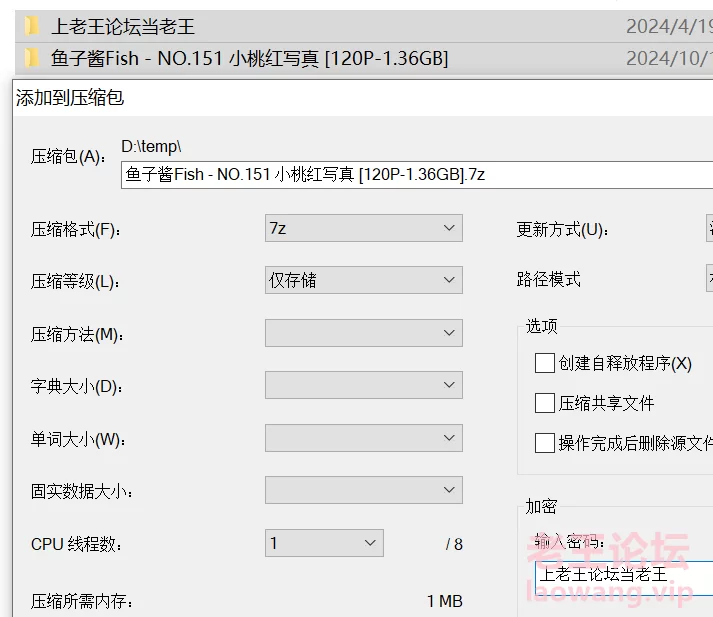The height and width of the screenshot is (617, 713).
Task: Click folder icon of 上老王论坛当老王
Action: tap(32, 26)
